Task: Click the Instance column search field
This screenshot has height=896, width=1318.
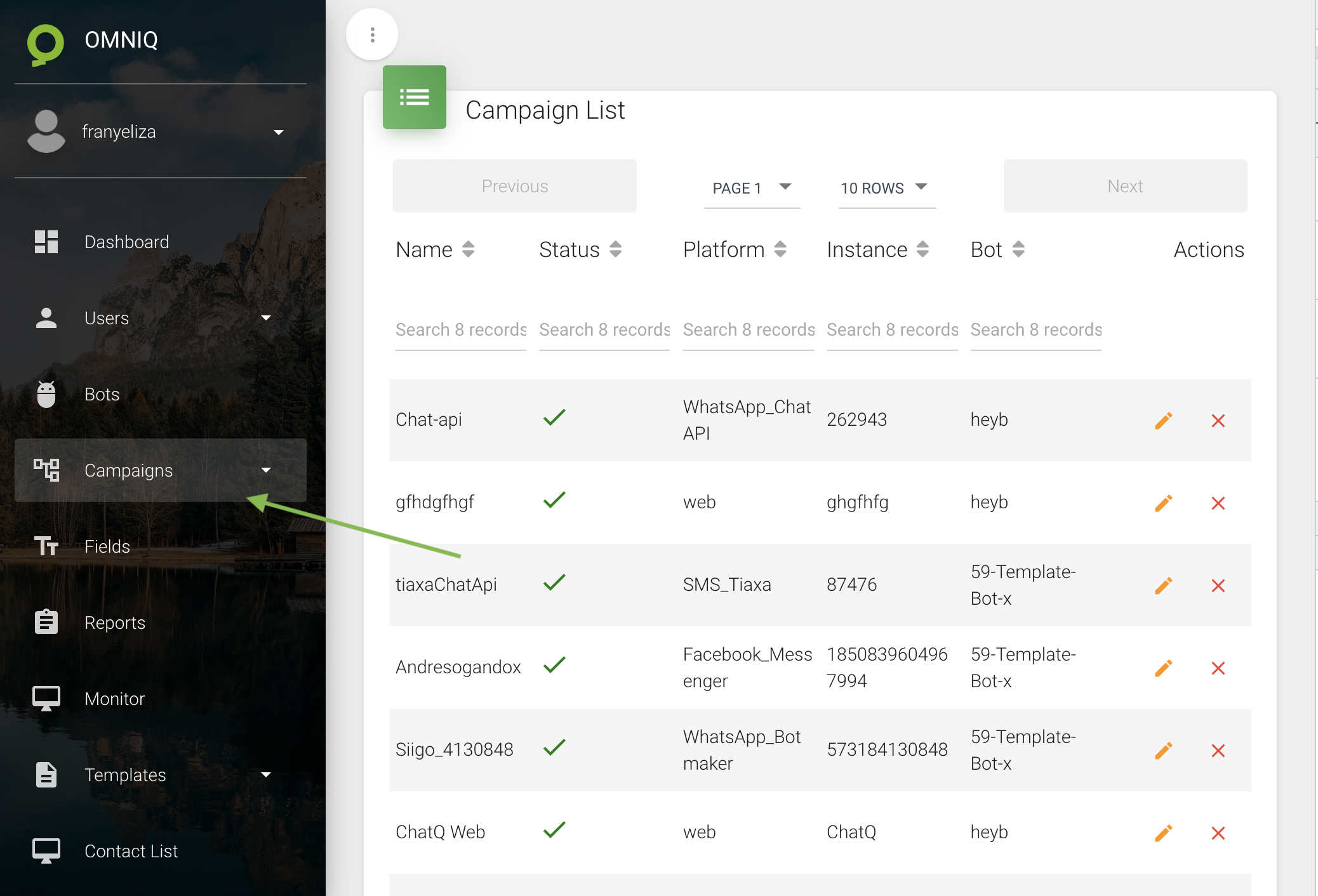Action: [x=892, y=330]
